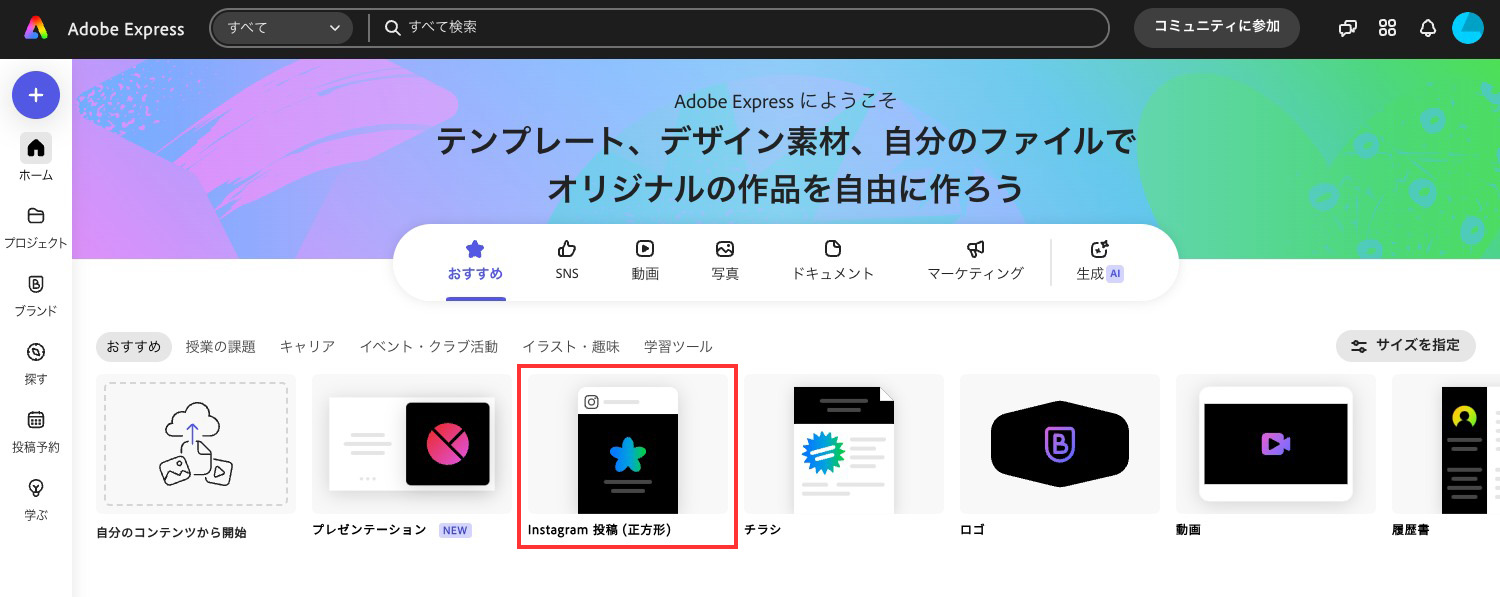Image resolution: width=1500 pixels, height=597 pixels.
Task: Open the 履歴書 template card
Action: click(x=1446, y=458)
